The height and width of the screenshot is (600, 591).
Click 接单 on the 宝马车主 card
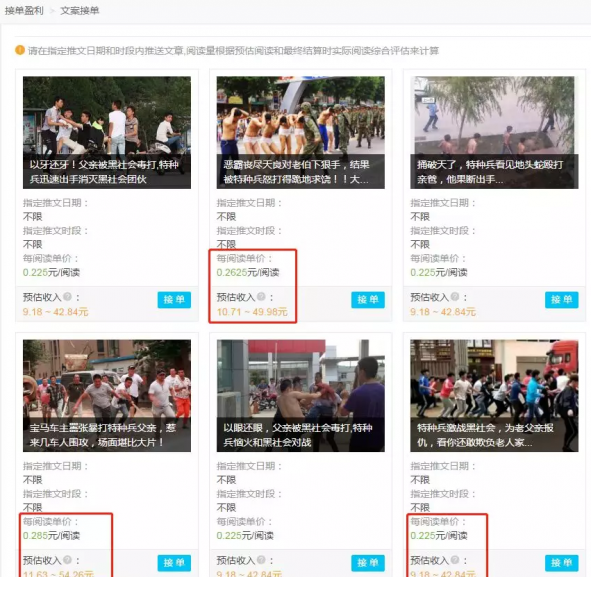174,563
